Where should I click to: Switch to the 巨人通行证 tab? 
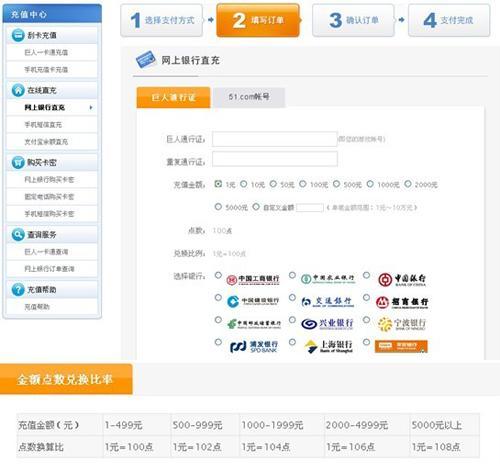[x=173, y=97]
